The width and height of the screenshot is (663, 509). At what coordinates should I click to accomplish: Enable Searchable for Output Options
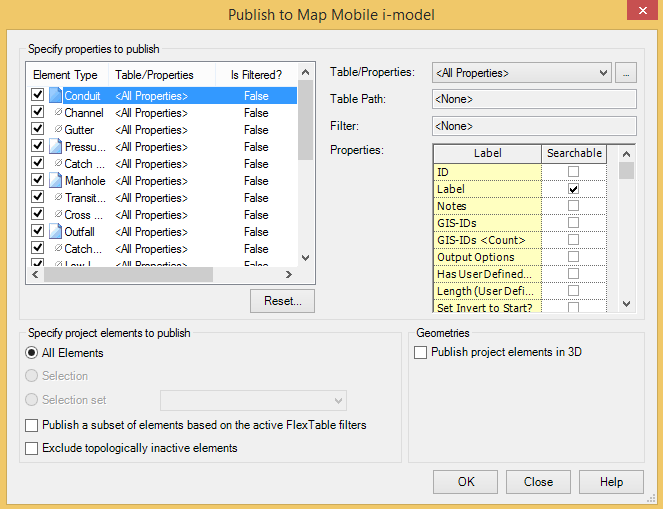tap(573, 257)
